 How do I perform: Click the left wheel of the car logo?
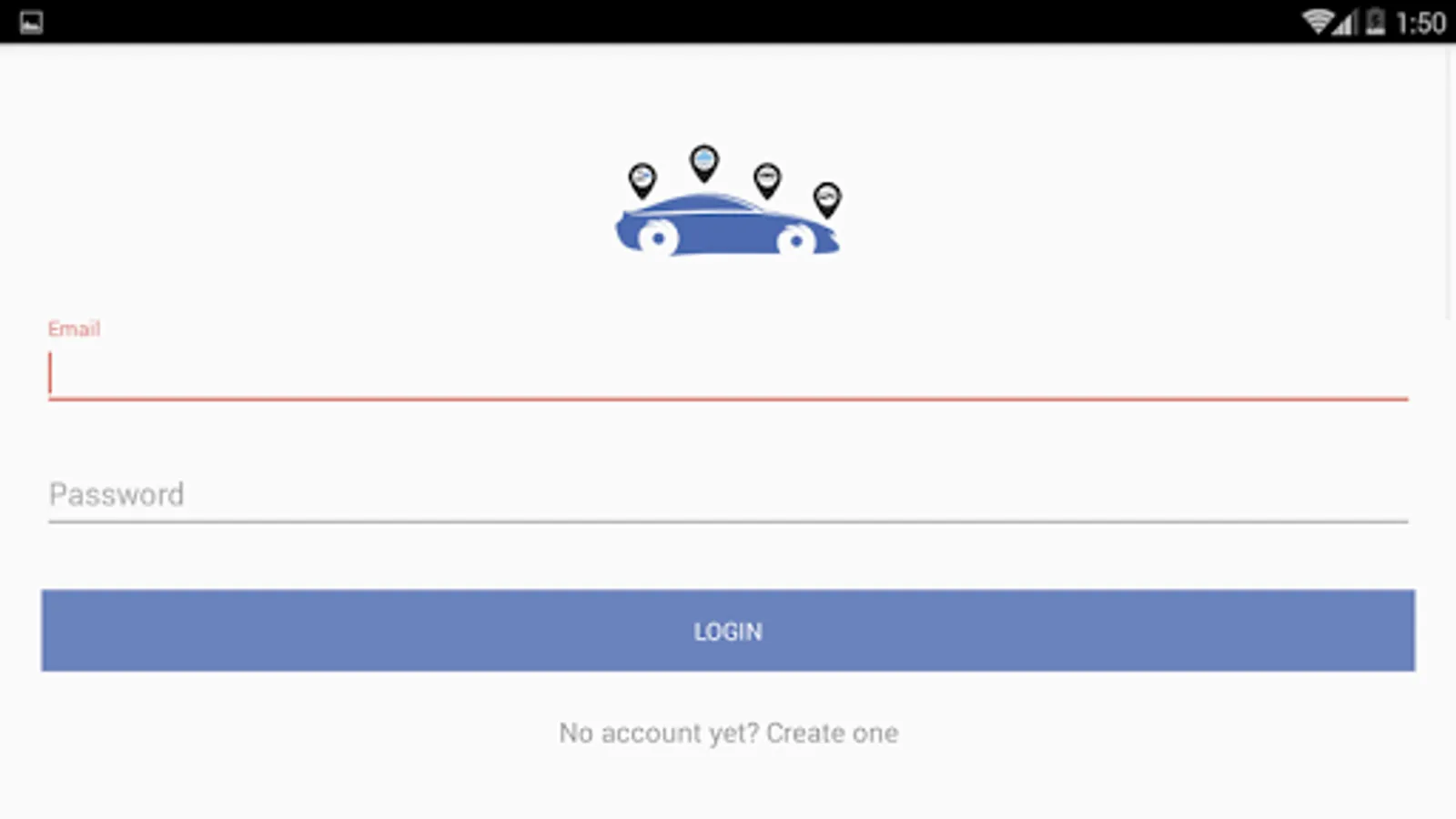click(658, 238)
